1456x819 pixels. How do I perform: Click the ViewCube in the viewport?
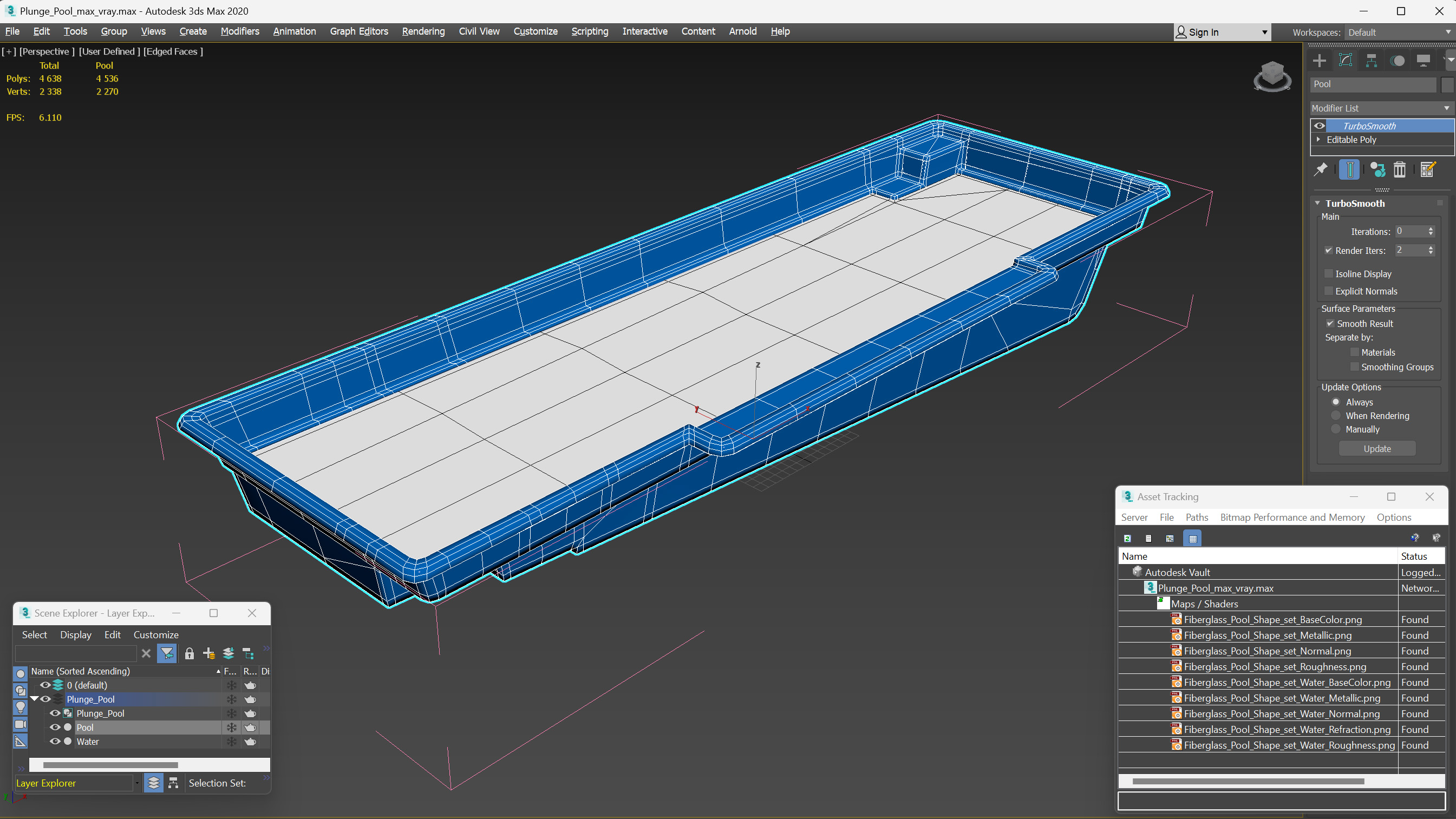1272,76
